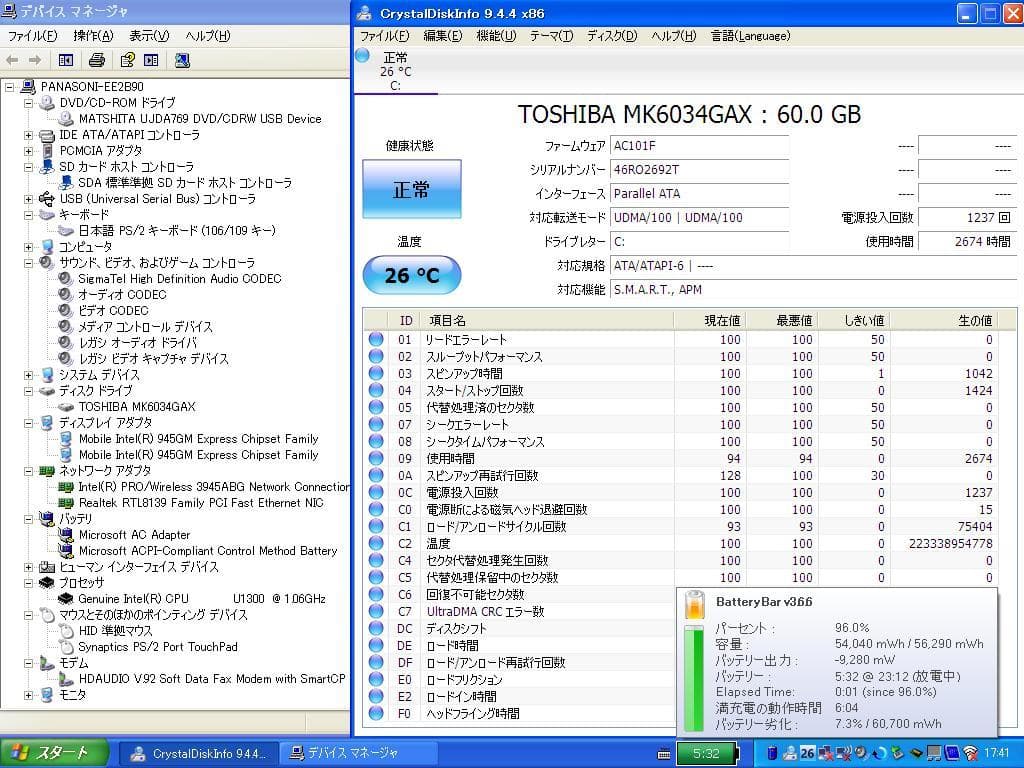
Task: Click the status orb for row 01 リードエラーレート
Action: [x=376, y=339]
